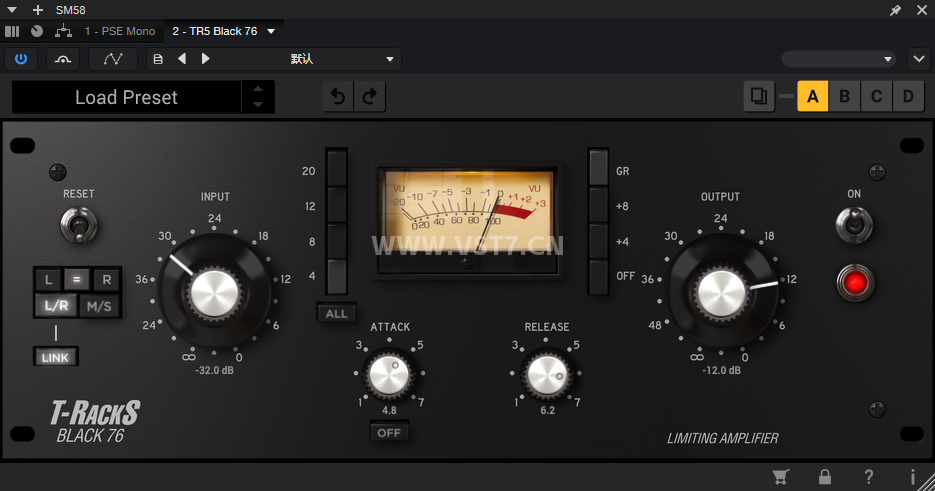935x491 pixels.
Task: Set meter to GR mode
Action: click(599, 168)
